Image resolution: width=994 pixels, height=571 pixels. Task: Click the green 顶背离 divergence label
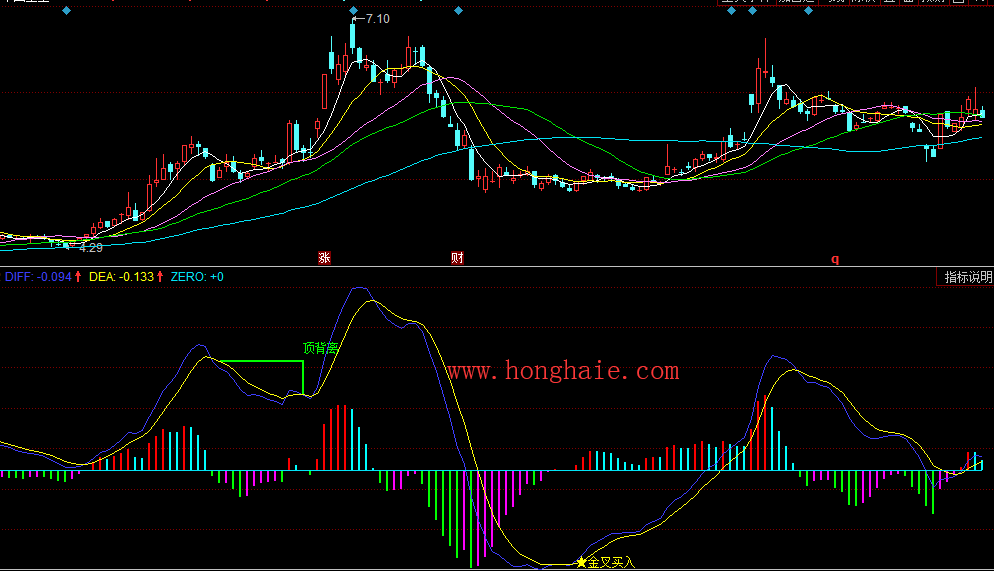point(320,348)
